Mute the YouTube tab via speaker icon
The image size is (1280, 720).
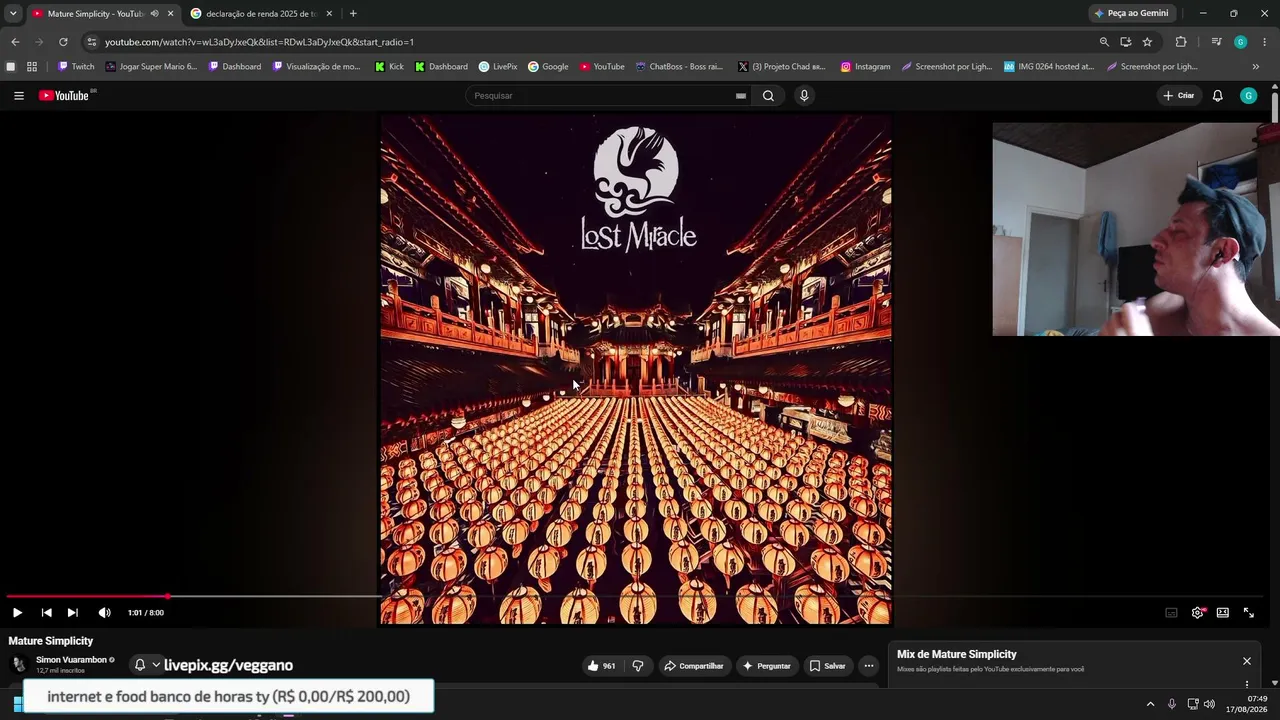[x=154, y=14]
